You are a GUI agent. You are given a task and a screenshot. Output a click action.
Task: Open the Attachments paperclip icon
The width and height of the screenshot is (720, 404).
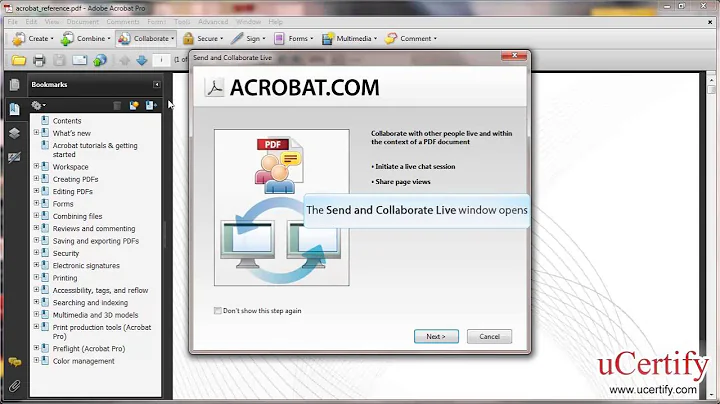[x=14, y=386]
